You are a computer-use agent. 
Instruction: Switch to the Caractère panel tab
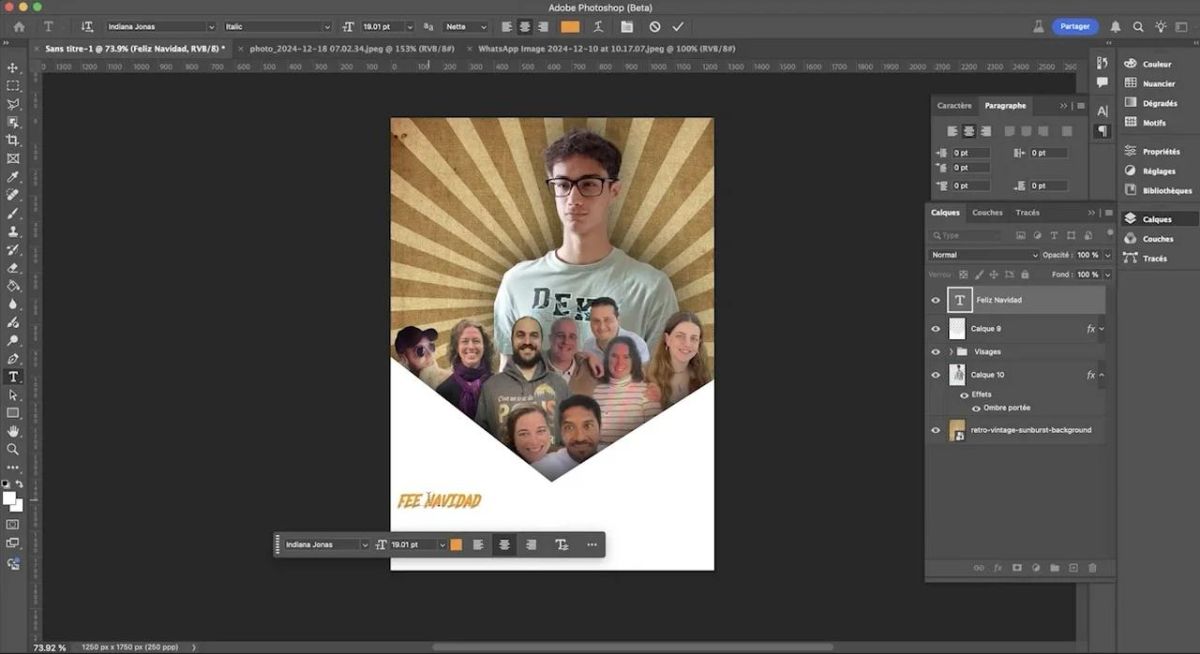954,105
